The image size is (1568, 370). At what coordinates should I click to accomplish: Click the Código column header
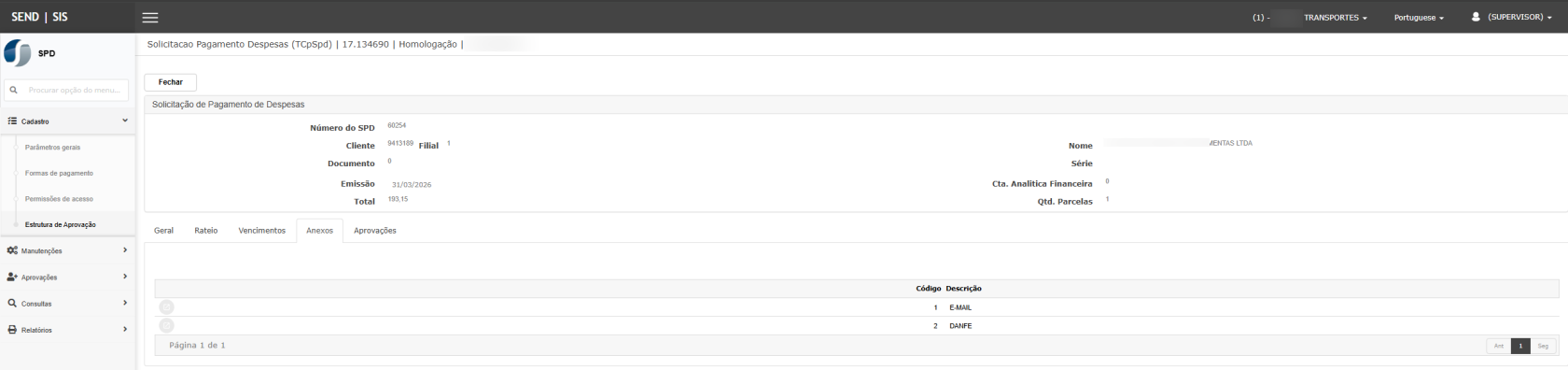pyautogui.click(x=928, y=289)
